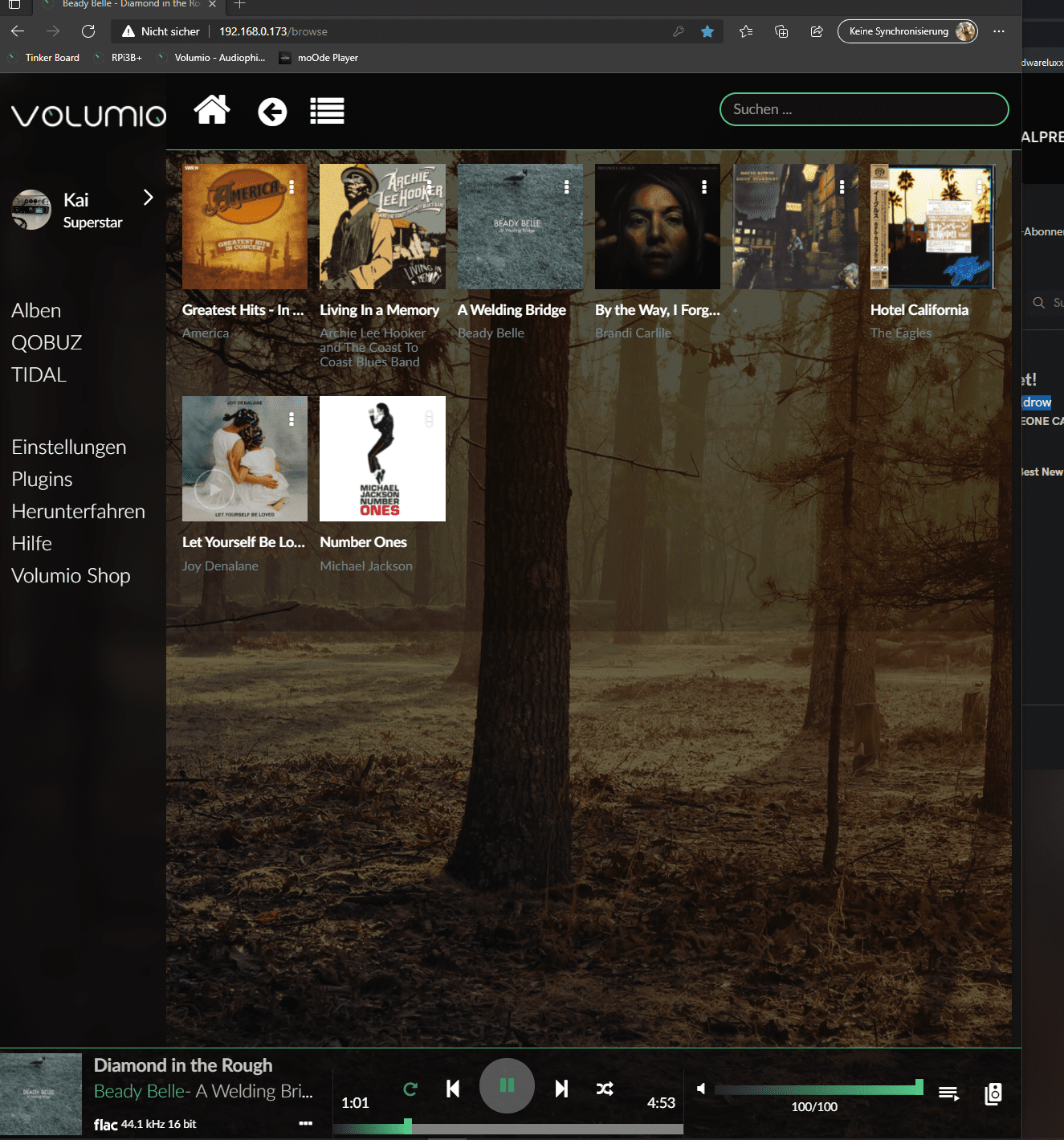The image size is (1064, 1140).
Task: Click the back arrow circle icon
Action: point(272,112)
